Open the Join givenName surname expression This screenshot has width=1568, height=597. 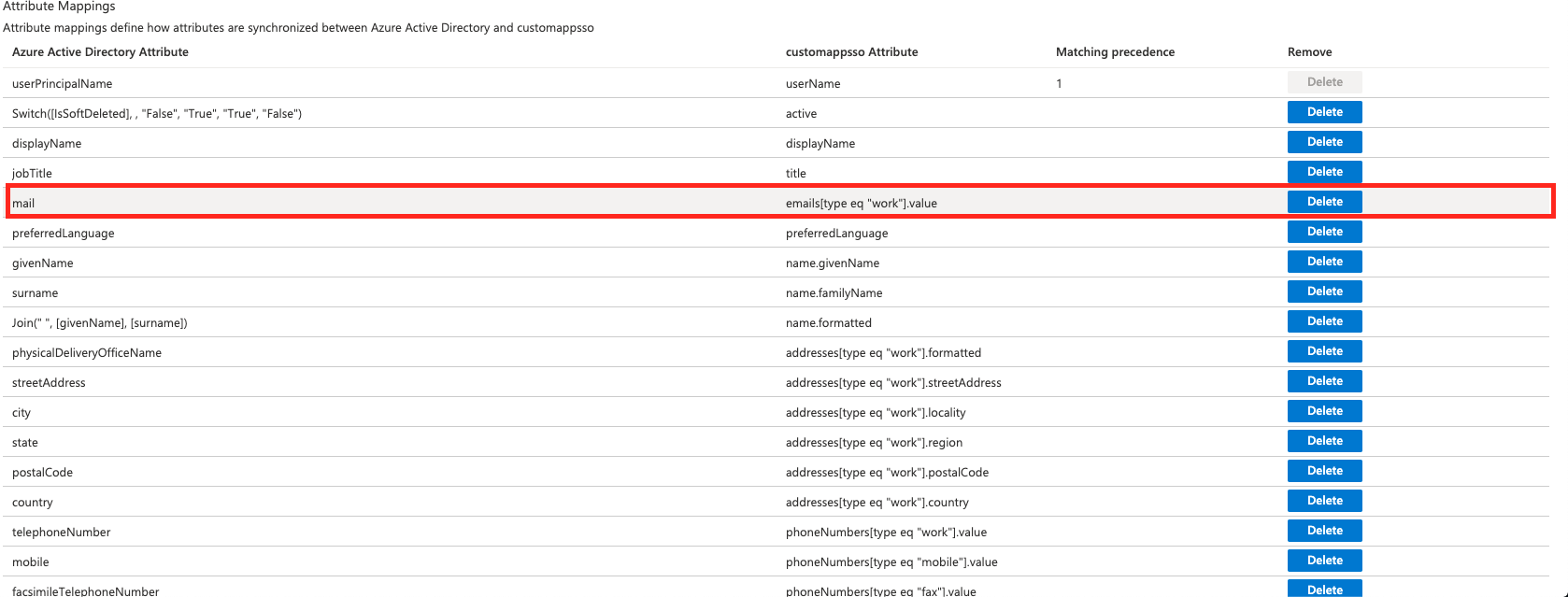pyautogui.click(x=100, y=323)
